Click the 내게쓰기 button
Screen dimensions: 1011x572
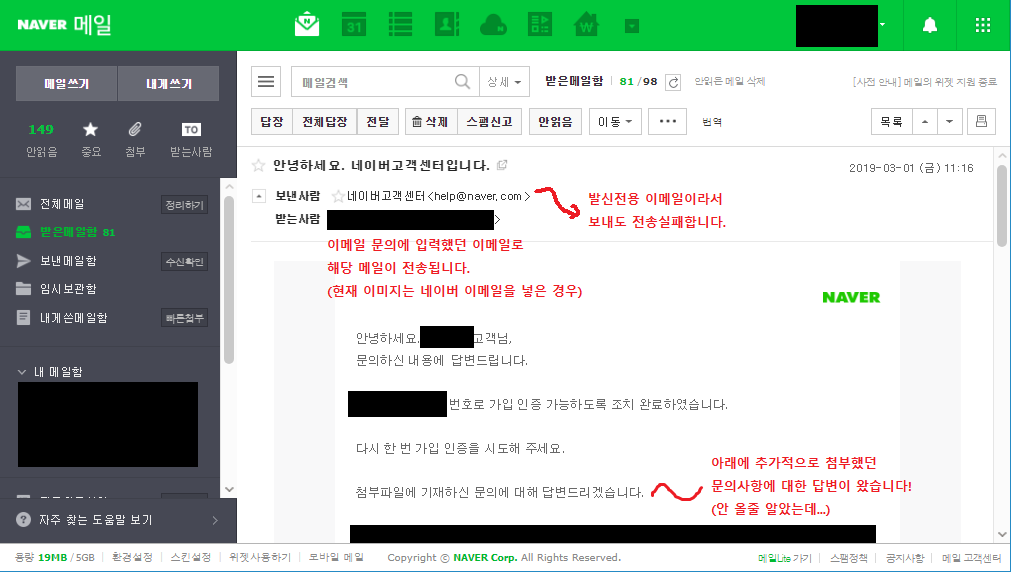[x=169, y=83]
